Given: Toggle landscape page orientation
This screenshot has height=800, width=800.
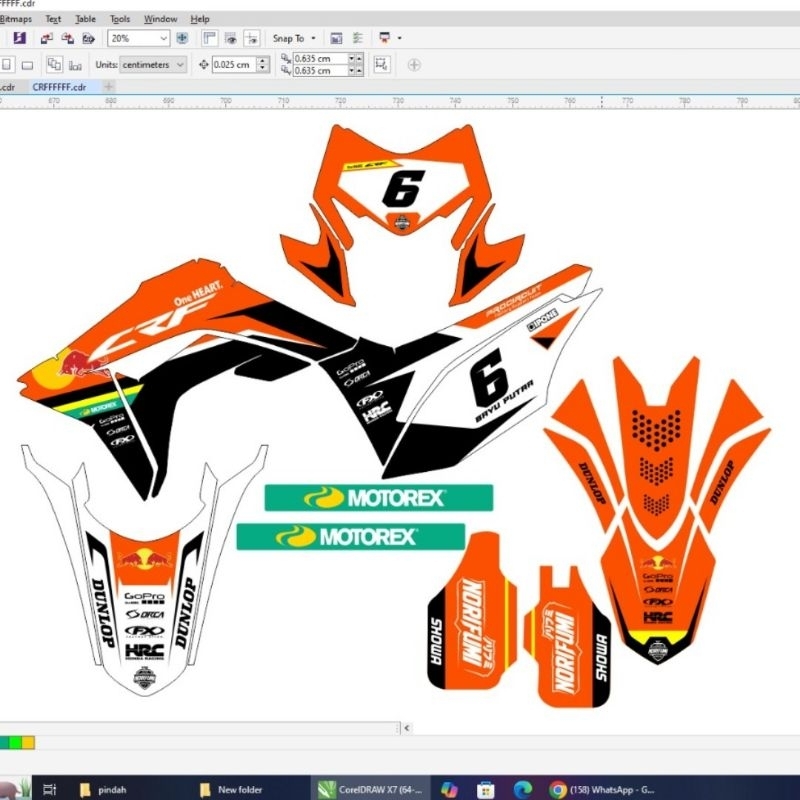Looking at the screenshot, I should 28,64.
